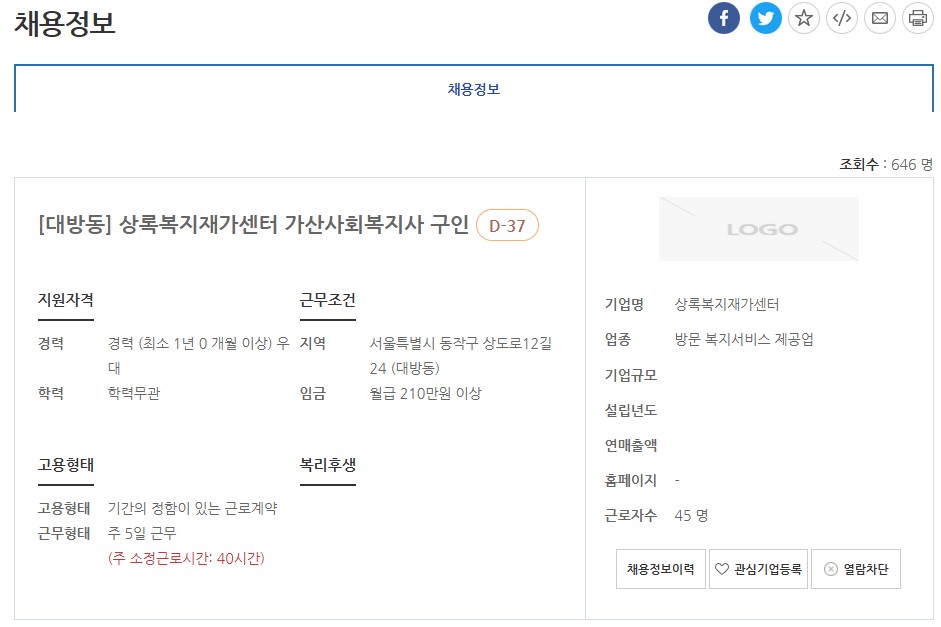
Task: Select the 학력무관 education value
Action: coord(134,393)
